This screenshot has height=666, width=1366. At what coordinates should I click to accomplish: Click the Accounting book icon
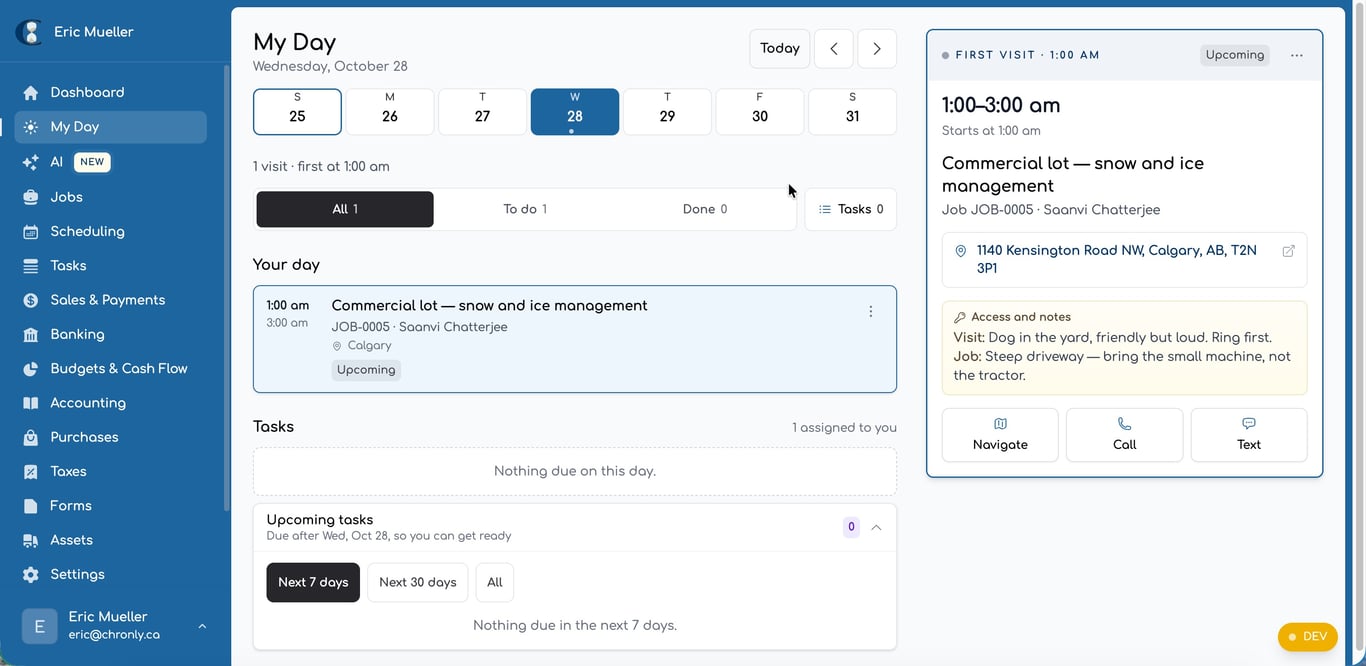click(31, 403)
